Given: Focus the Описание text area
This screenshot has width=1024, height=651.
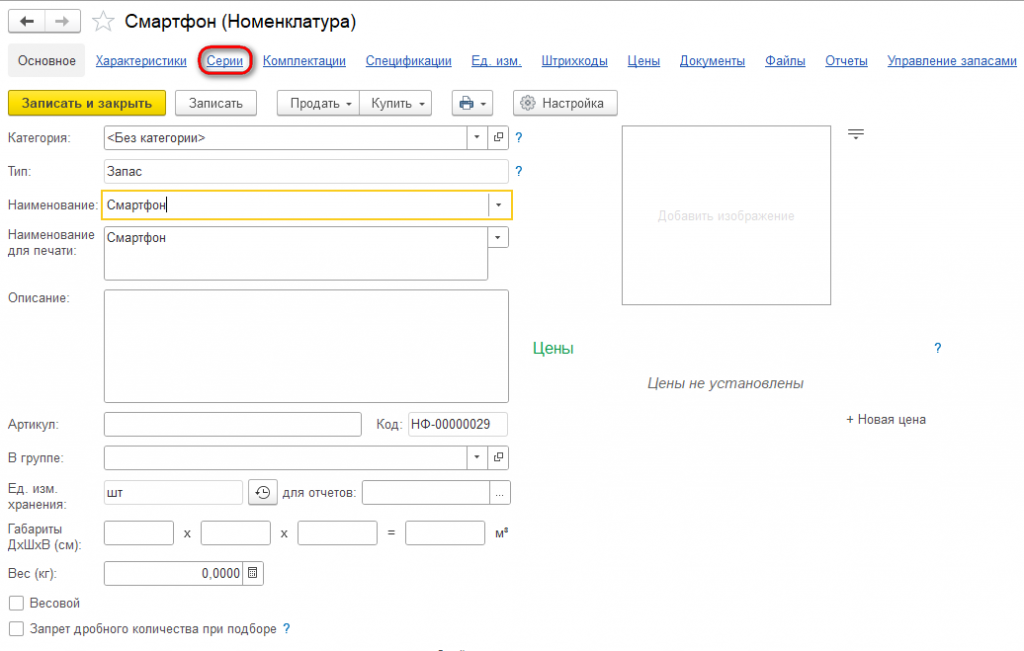Looking at the screenshot, I should (306, 346).
